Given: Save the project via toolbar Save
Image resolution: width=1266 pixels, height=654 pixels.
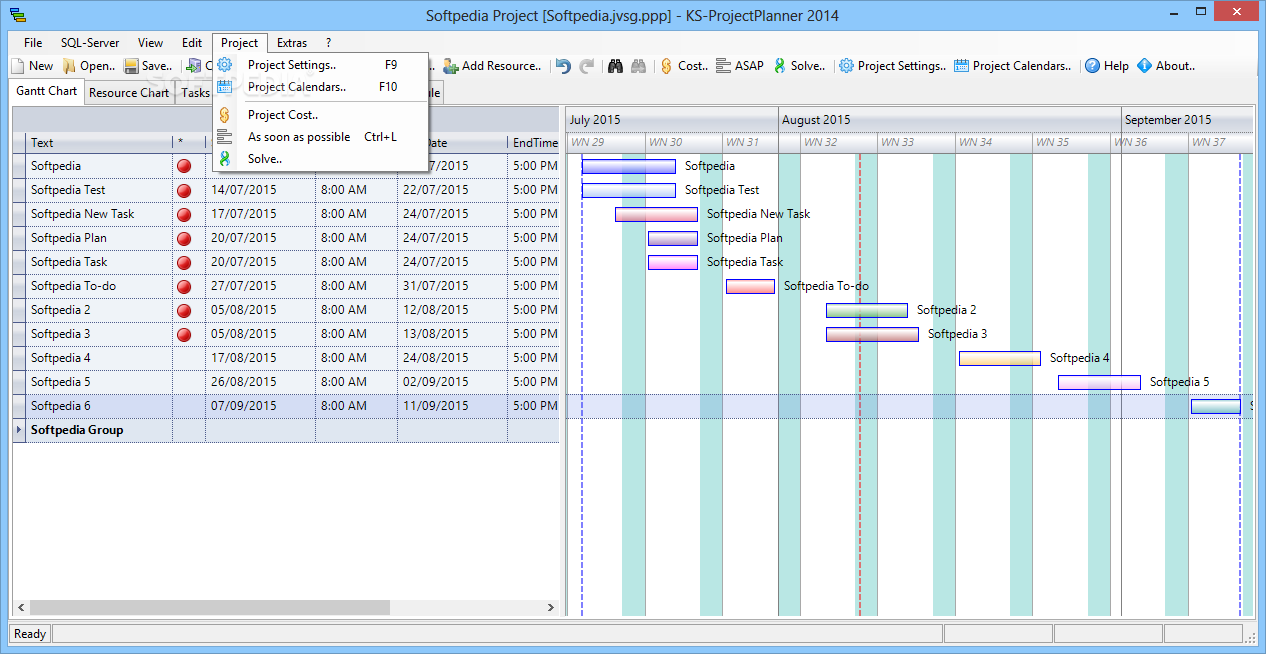Looking at the screenshot, I should 148,66.
